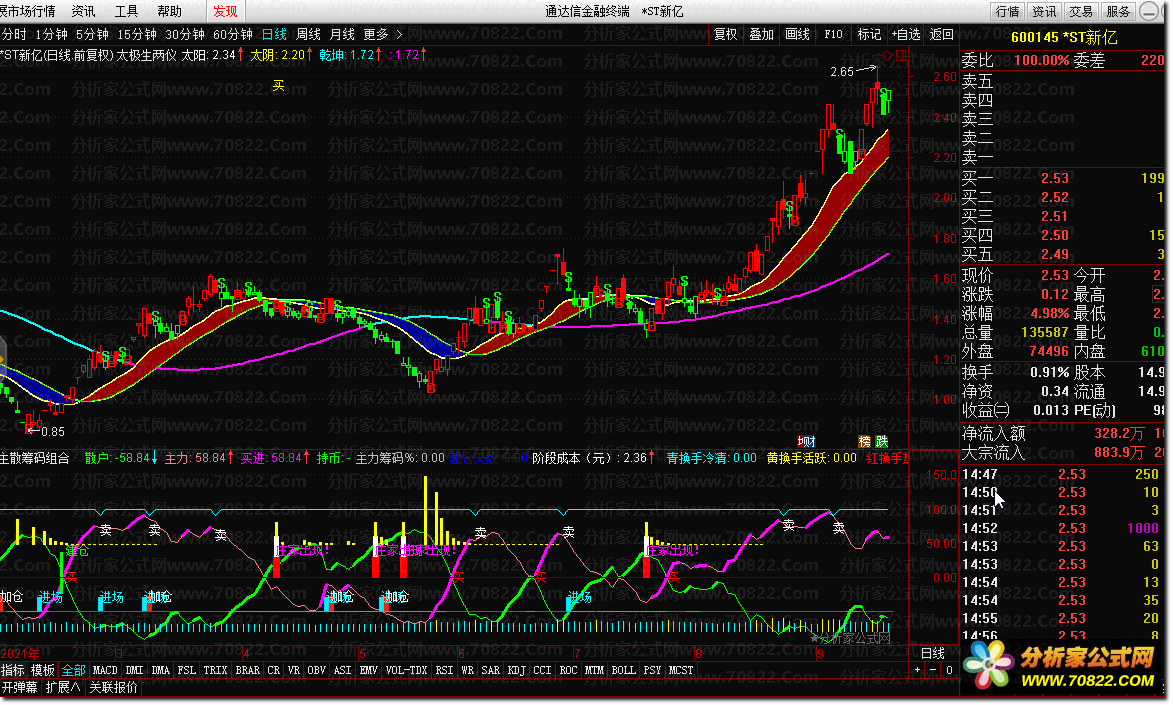Open the 更多 periods dropdown
Image resolution: width=1173 pixels, height=705 pixels.
376,34
